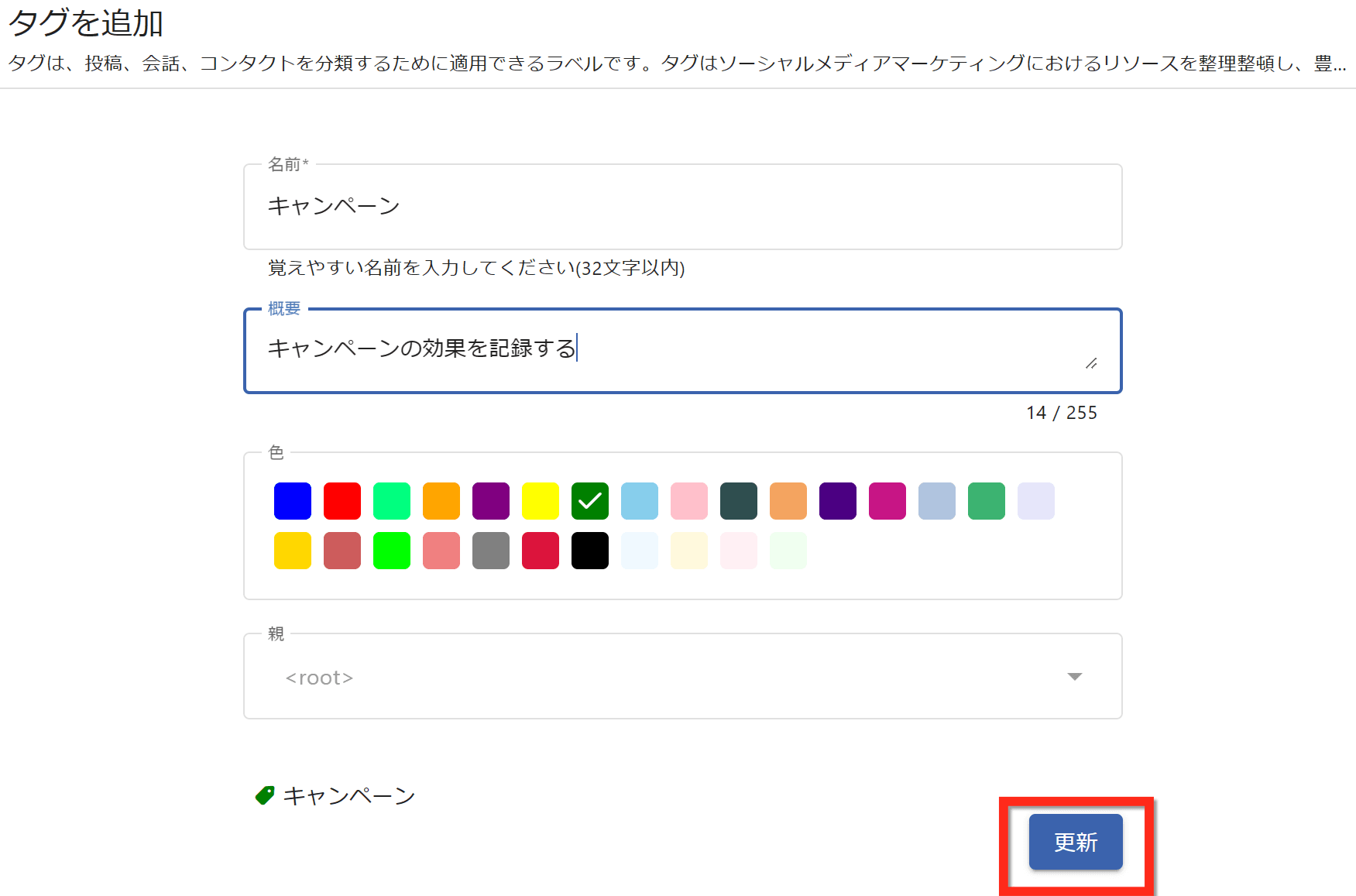Click the タグを追加 page heading
Image resolution: width=1356 pixels, height=896 pixels.
[85, 23]
